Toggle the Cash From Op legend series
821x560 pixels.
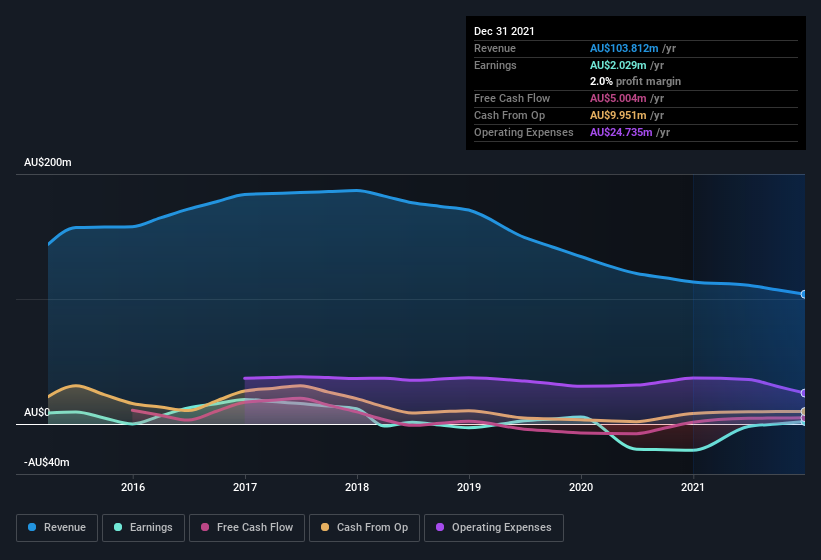[364, 528]
